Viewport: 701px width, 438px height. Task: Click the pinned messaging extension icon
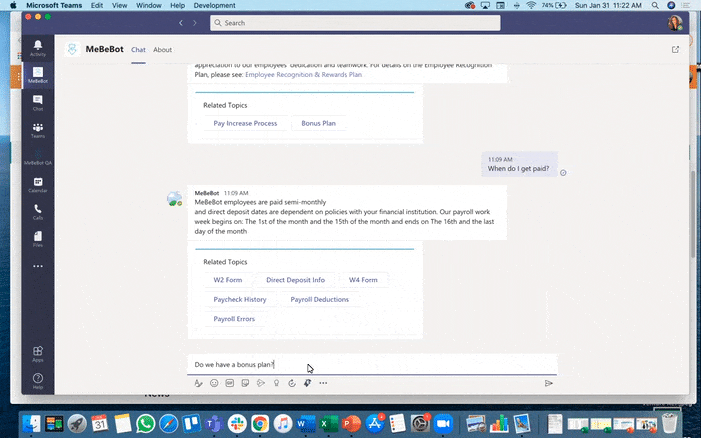[x=308, y=383]
